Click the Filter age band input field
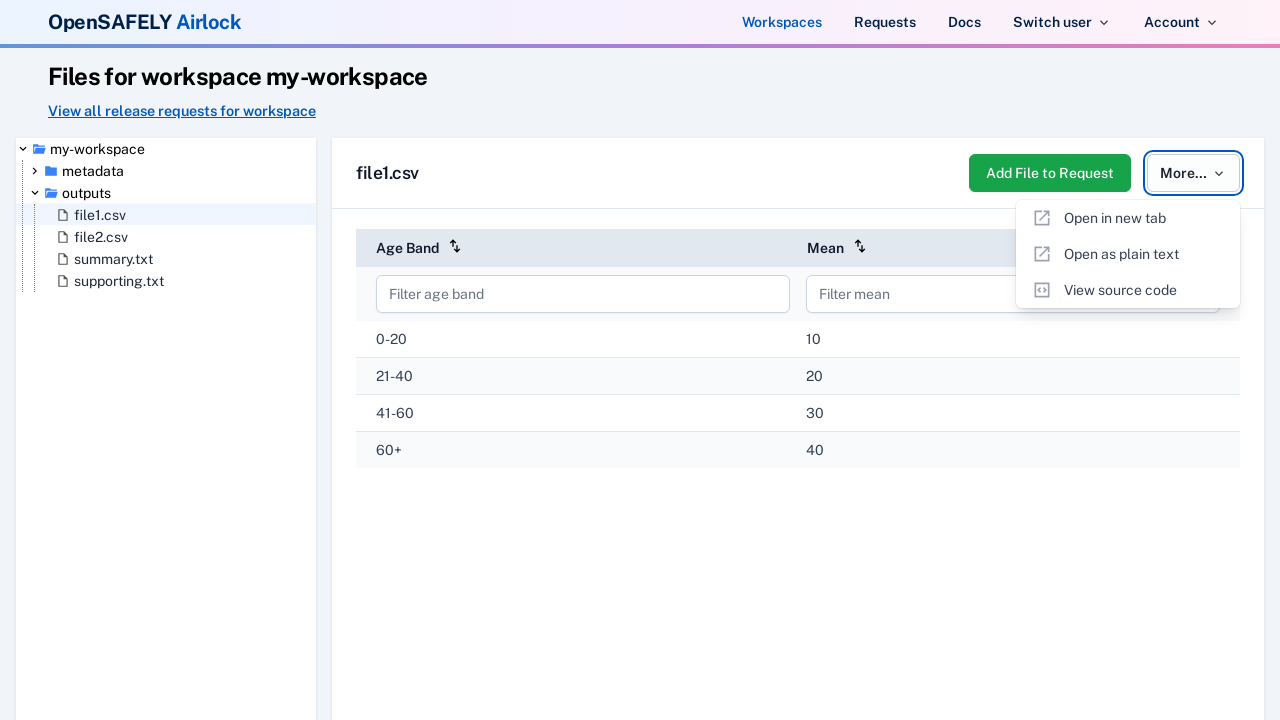 pyautogui.click(x=583, y=294)
